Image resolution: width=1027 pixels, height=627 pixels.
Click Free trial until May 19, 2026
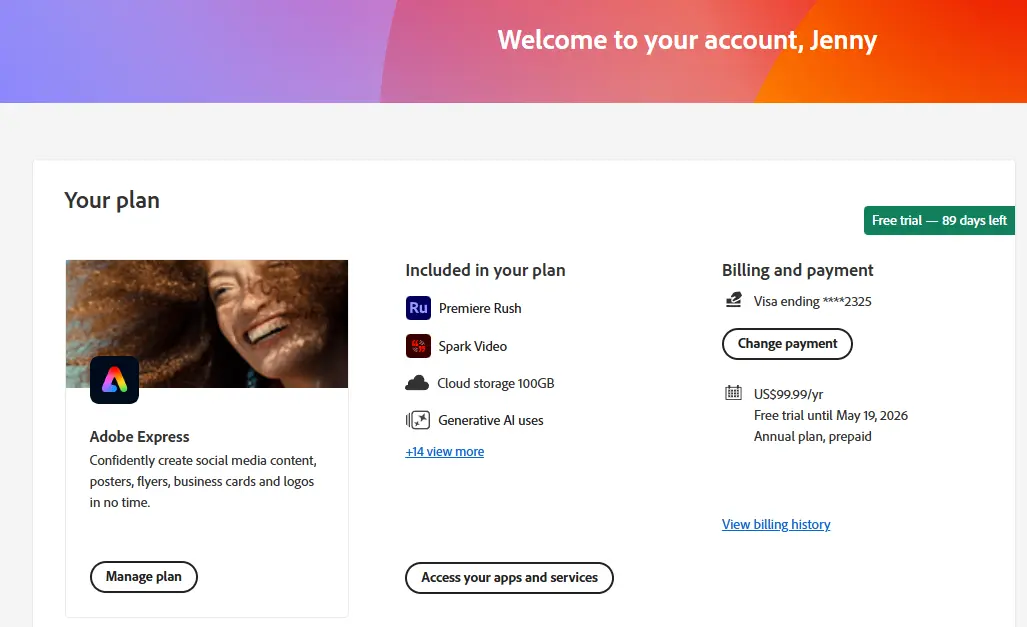(x=831, y=415)
